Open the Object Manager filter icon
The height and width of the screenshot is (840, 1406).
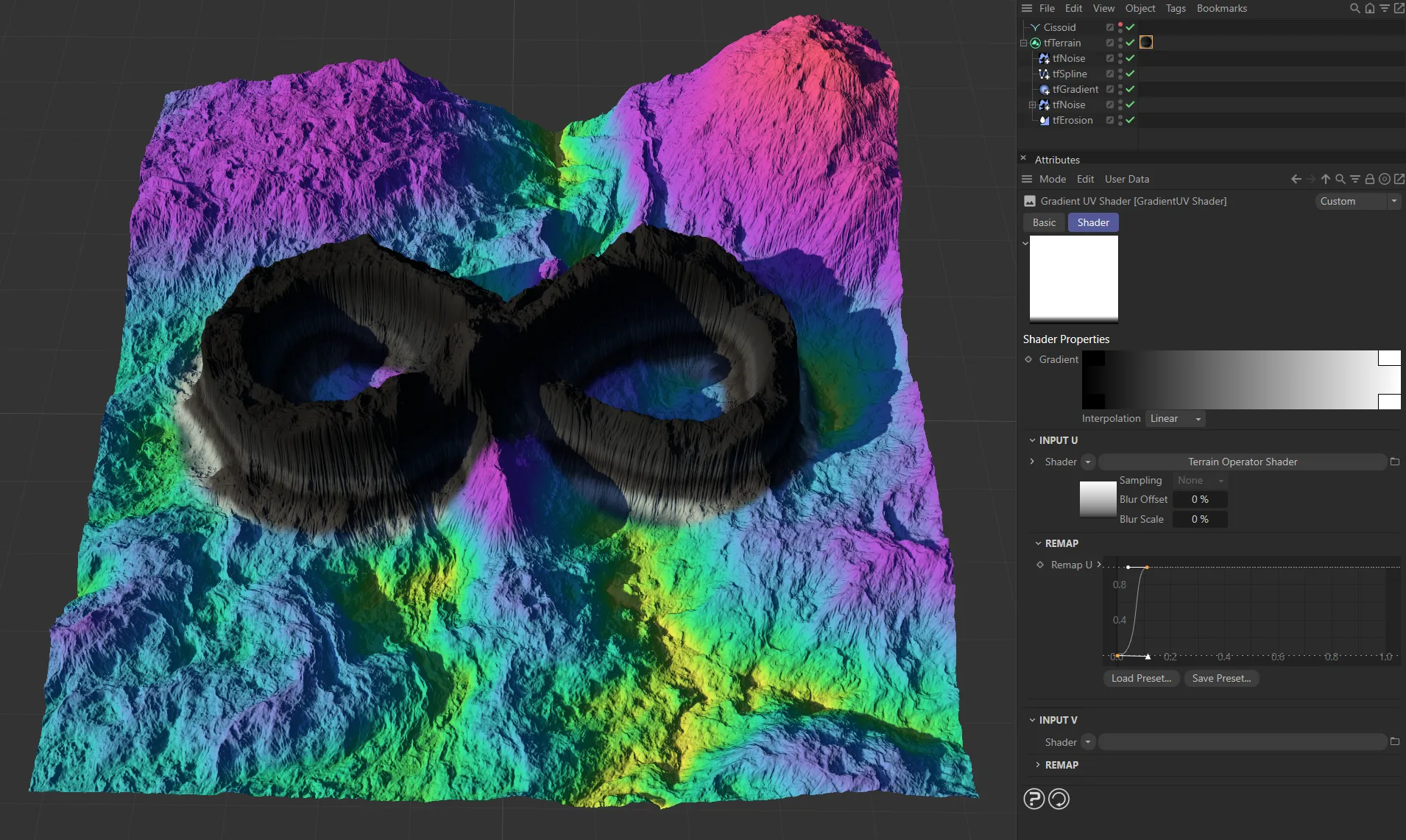pyautogui.click(x=1383, y=8)
